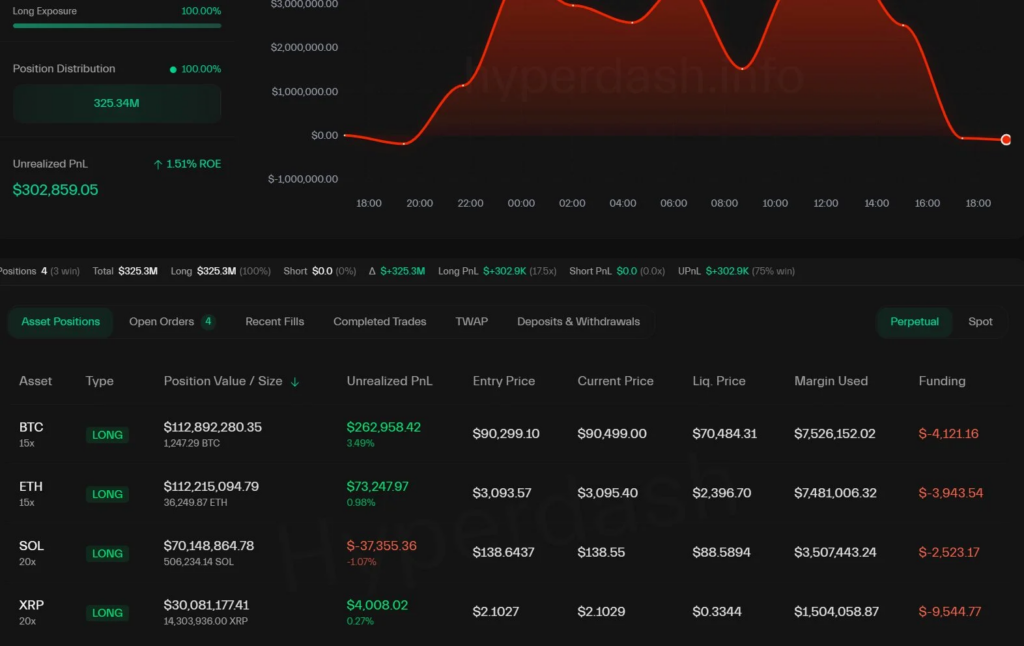
Task: Click the Unrealized PnL value $302,859.05
Action: [x=55, y=189]
